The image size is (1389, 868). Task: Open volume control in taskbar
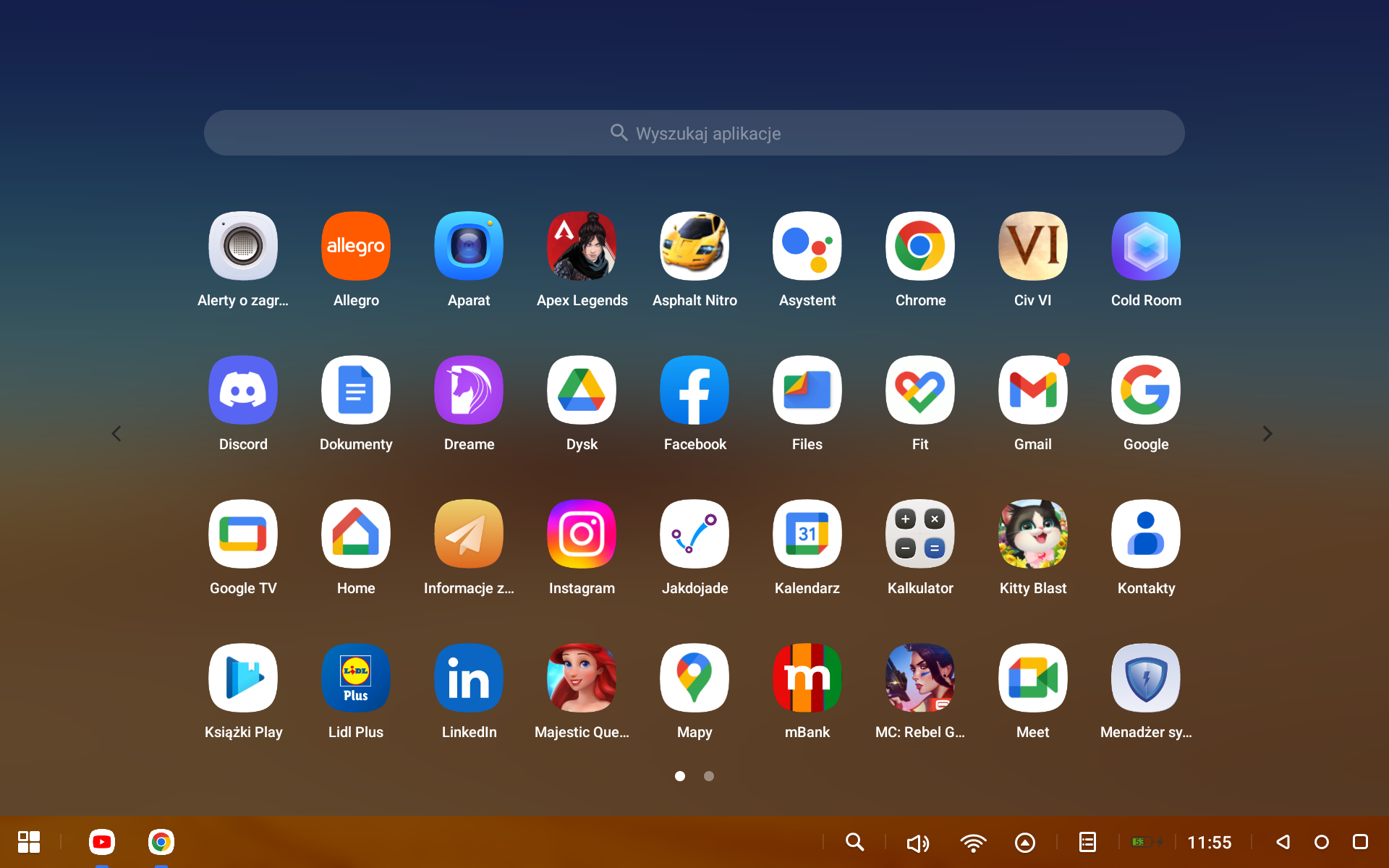click(x=917, y=843)
